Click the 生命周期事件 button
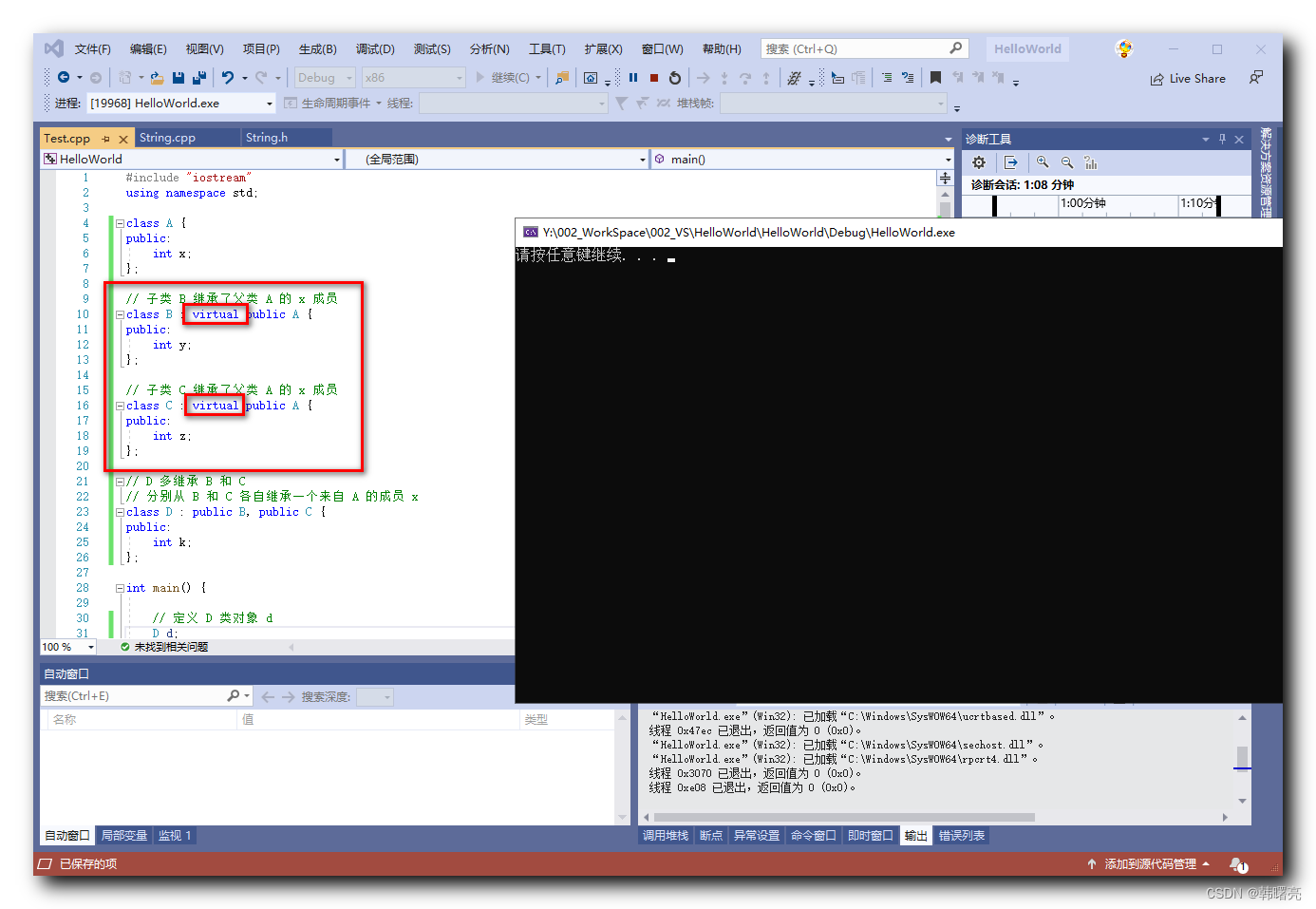 pos(329,104)
